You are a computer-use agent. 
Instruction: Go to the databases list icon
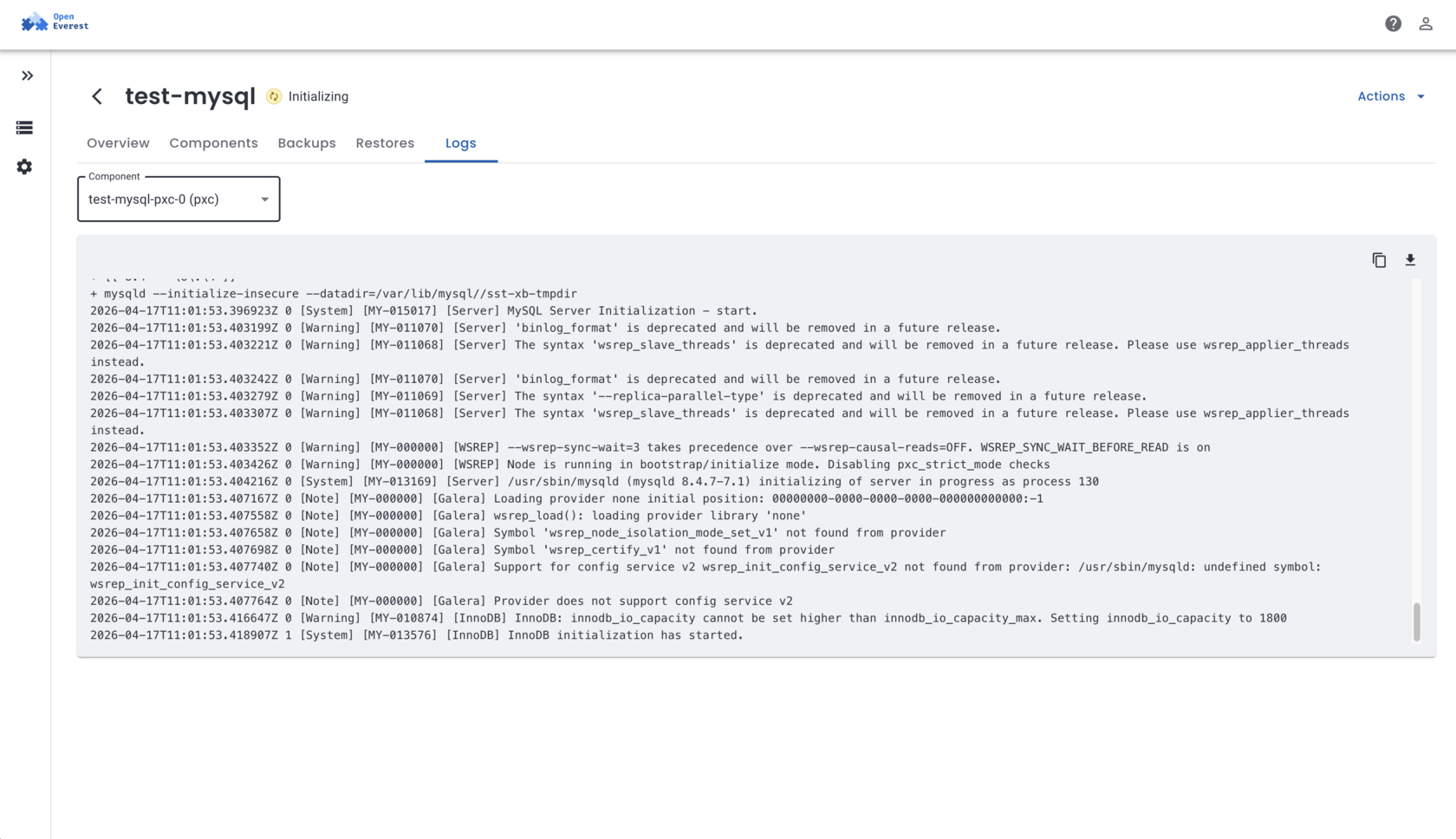[24, 127]
